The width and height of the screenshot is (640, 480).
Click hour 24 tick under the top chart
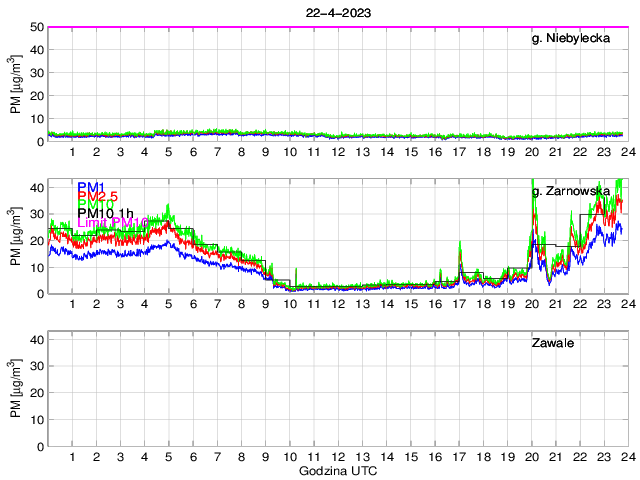click(x=623, y=151)
